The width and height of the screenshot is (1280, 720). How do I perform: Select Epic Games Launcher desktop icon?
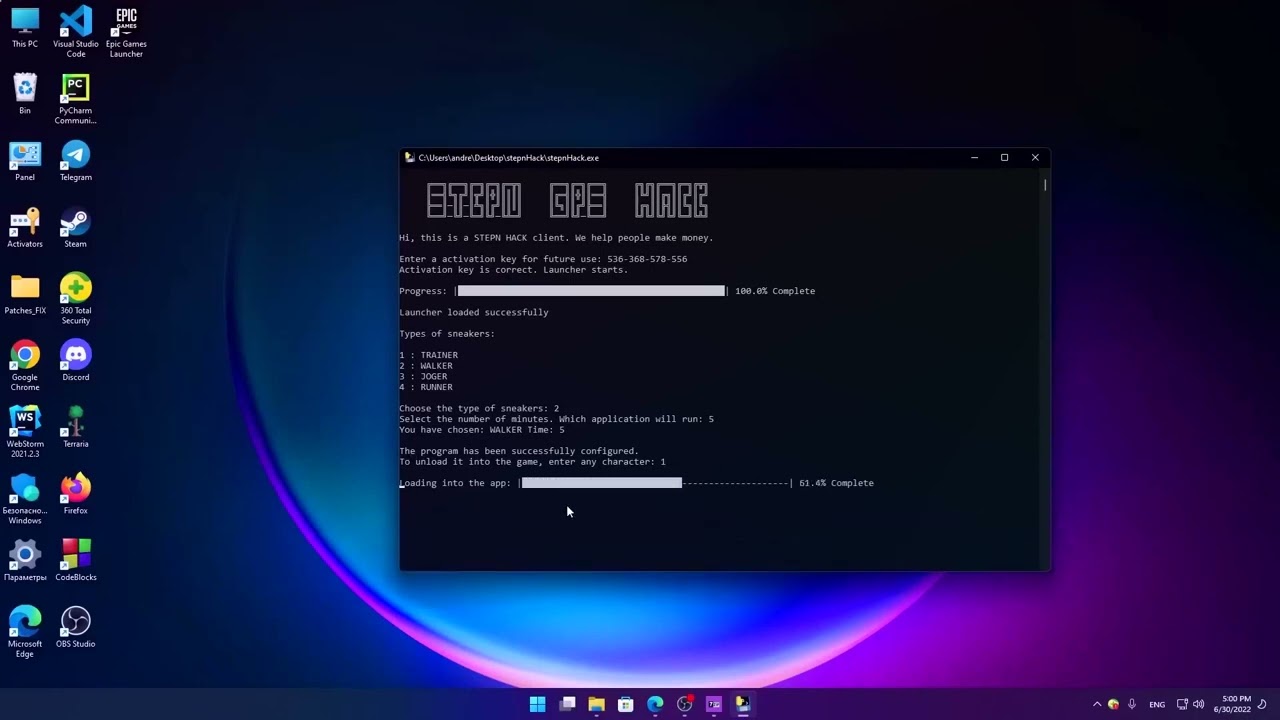click(126, 32)
